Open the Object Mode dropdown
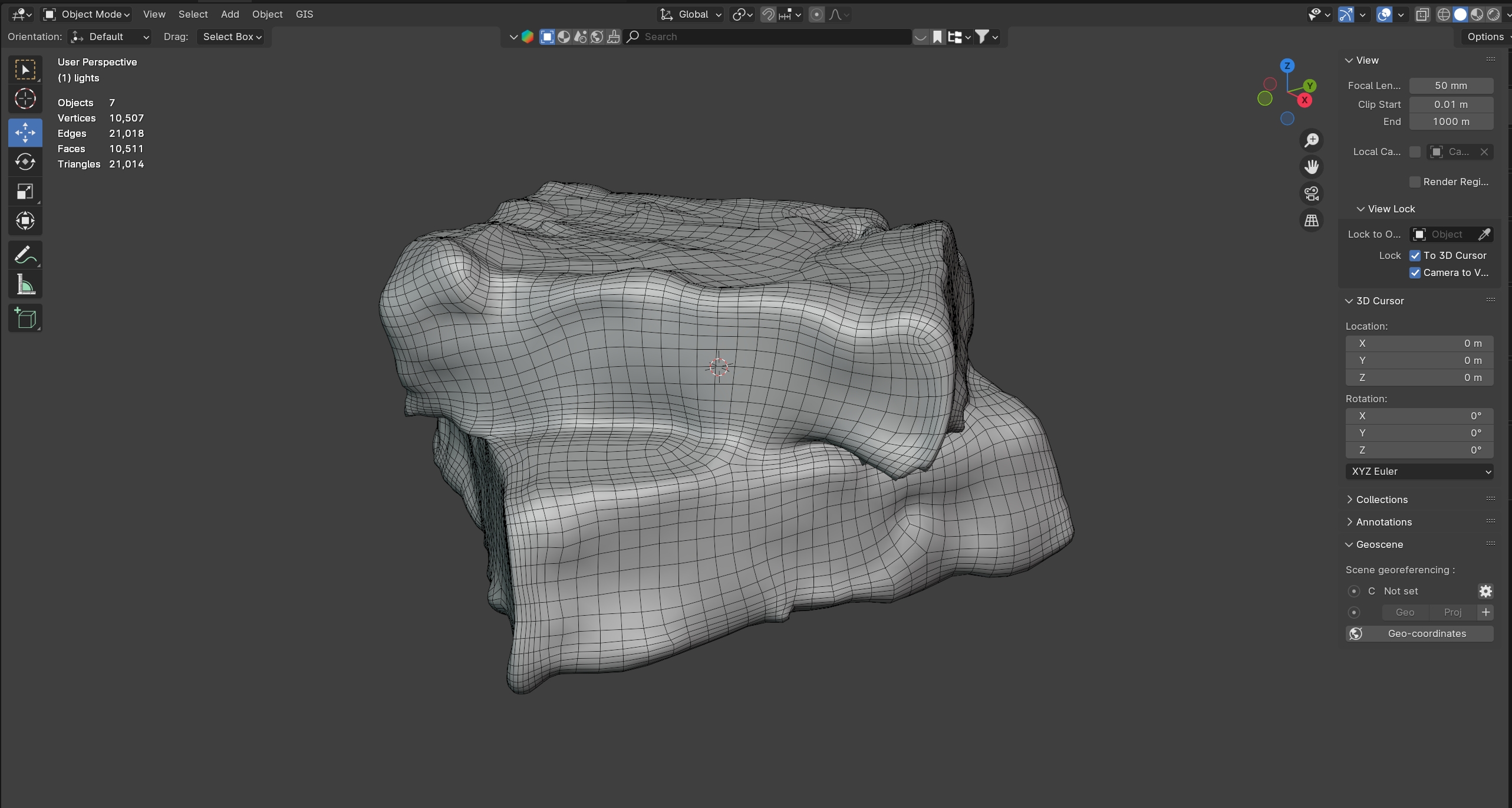1512x808 pixels. coord(87,14)
